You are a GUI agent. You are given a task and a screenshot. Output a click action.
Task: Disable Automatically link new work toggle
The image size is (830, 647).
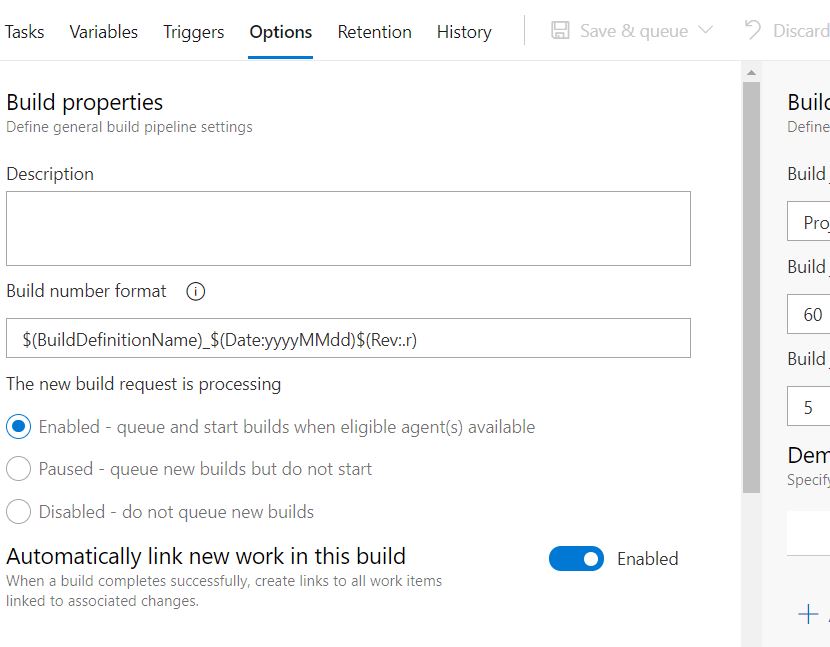click(x=577, y=559)
